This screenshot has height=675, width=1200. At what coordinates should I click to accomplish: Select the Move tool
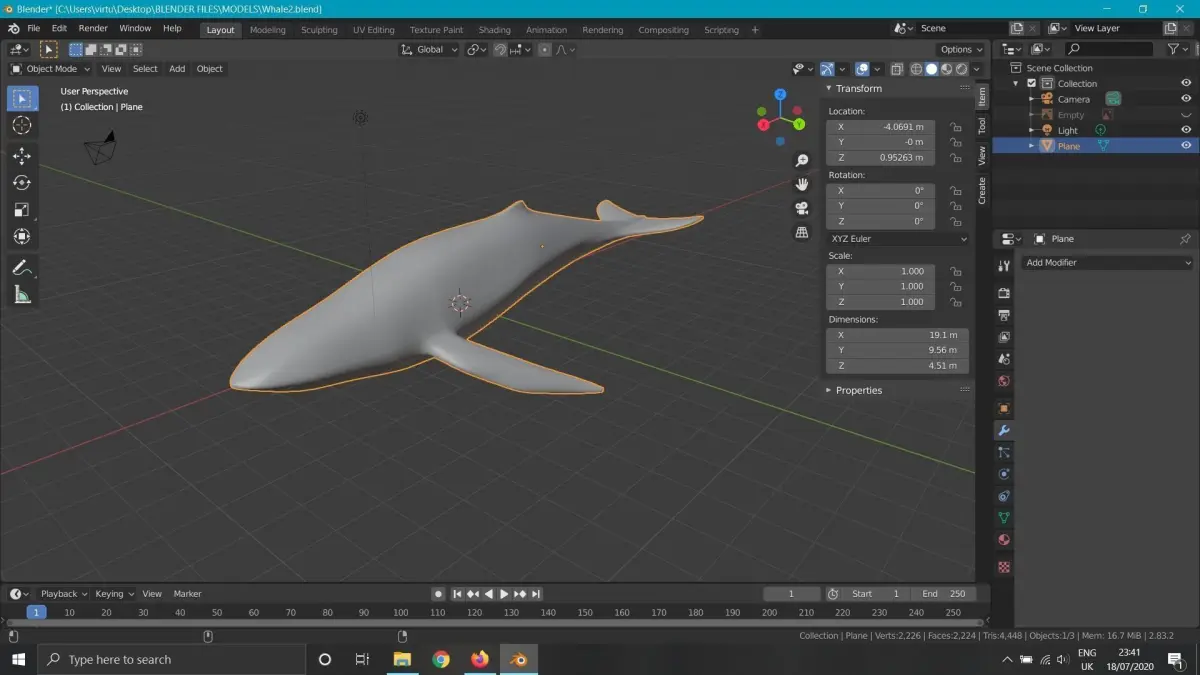click(x=22, y=156)
